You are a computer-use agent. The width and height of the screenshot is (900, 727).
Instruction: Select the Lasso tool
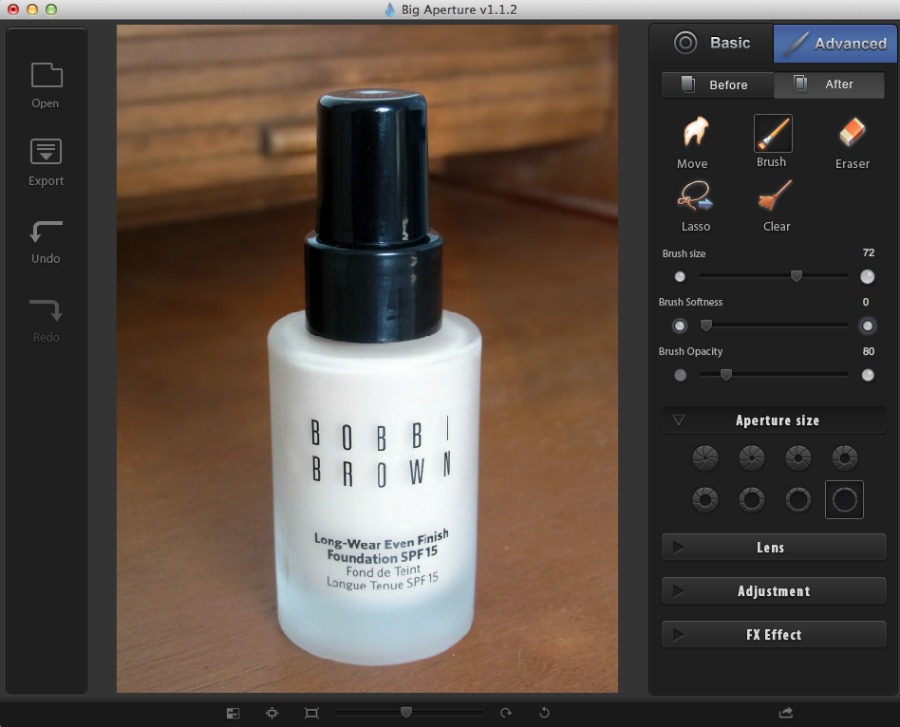pyautogui.click(x=696, y=206)
